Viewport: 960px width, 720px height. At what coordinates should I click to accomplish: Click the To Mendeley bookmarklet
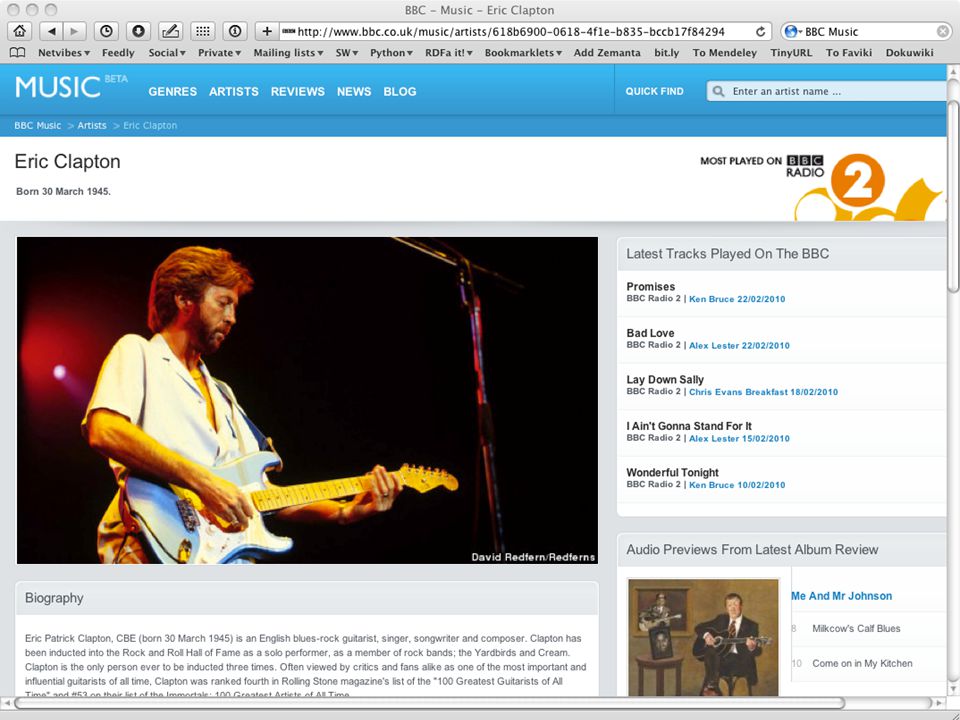click(725, 53)
